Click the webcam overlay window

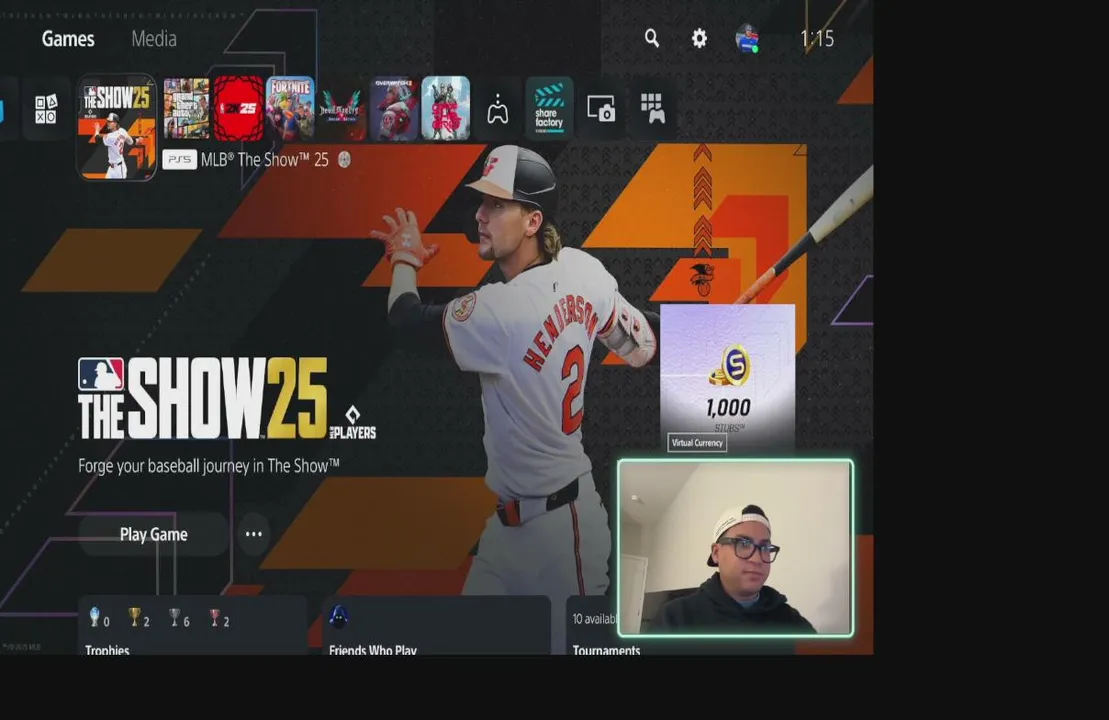pos(736,548)
